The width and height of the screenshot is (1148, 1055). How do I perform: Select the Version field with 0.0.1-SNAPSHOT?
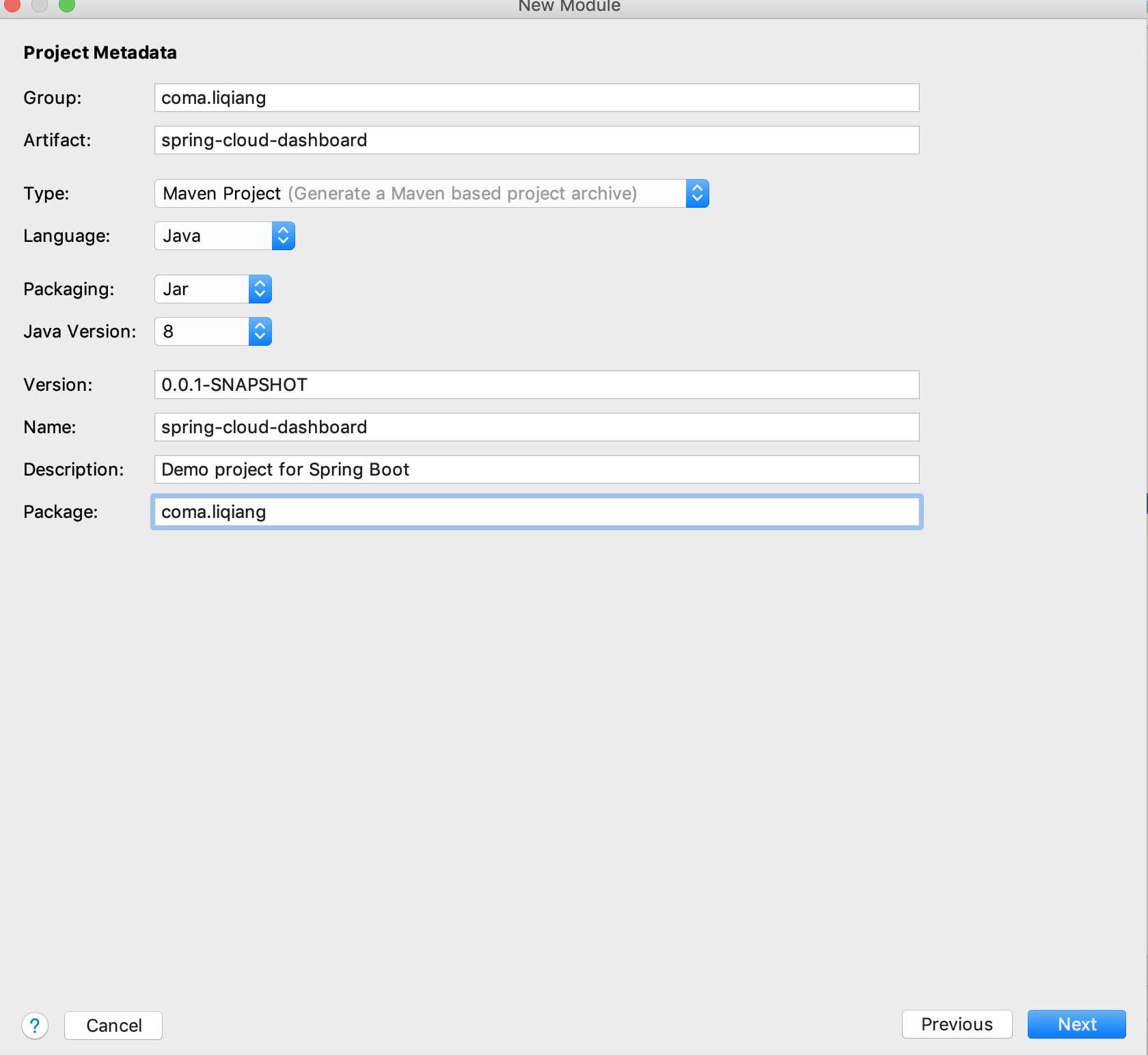pos(536,385)
